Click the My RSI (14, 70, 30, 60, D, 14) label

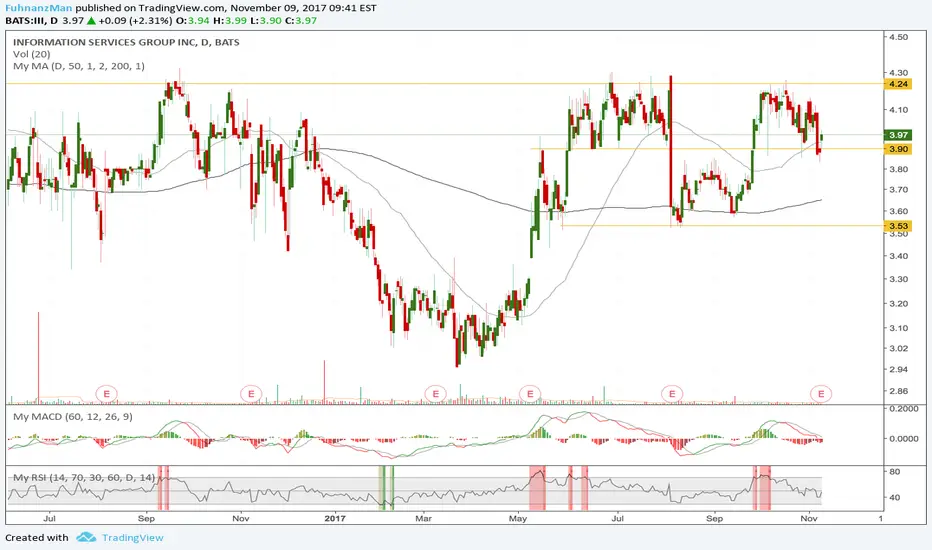click(84, 477)
